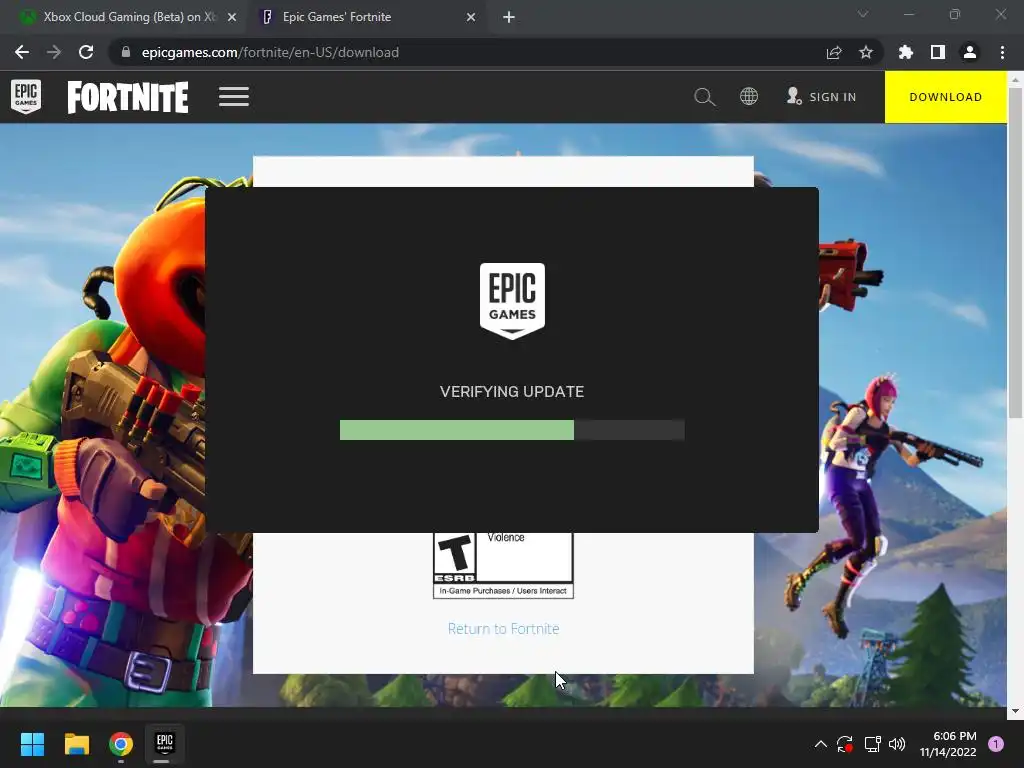Image resolution: width=1024 pixels, height=768 pixels.
Task: Open a new browser tab
Action: click(509, 17)
